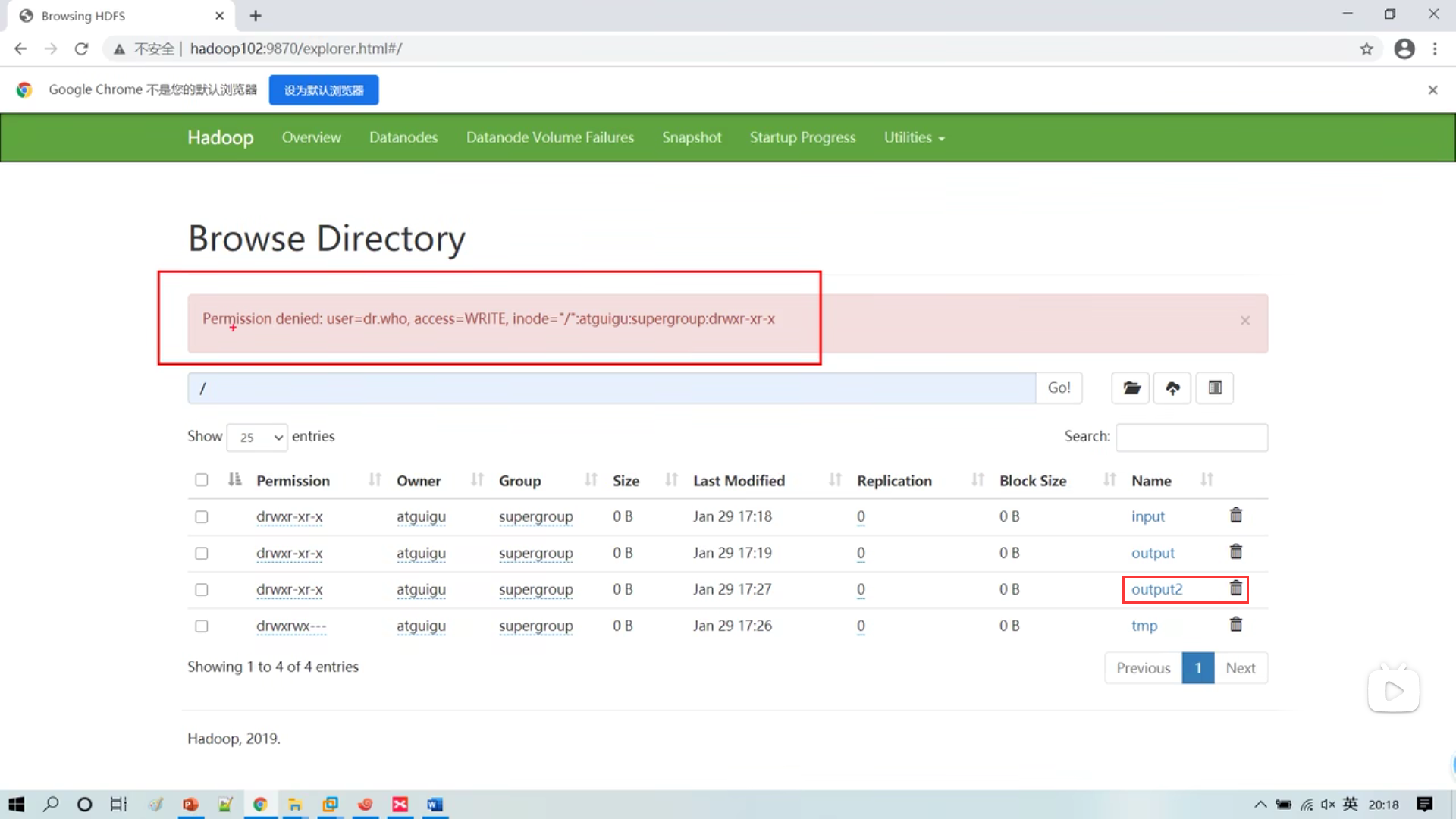The image size is (1456, 819).
Task: Open PowerPoint from the taskbar
Action: pyautogui.click(x=190, y=805)
